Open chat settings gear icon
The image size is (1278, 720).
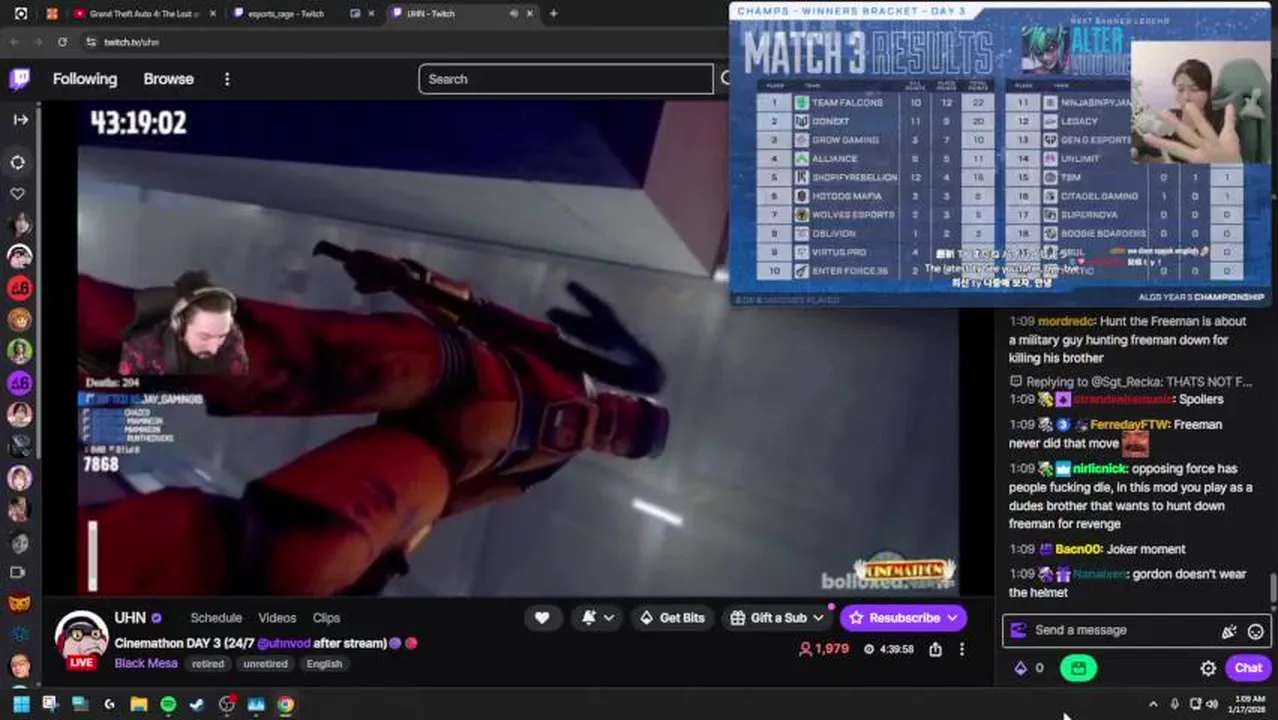pyautogui.click(x=1208, y=668)
